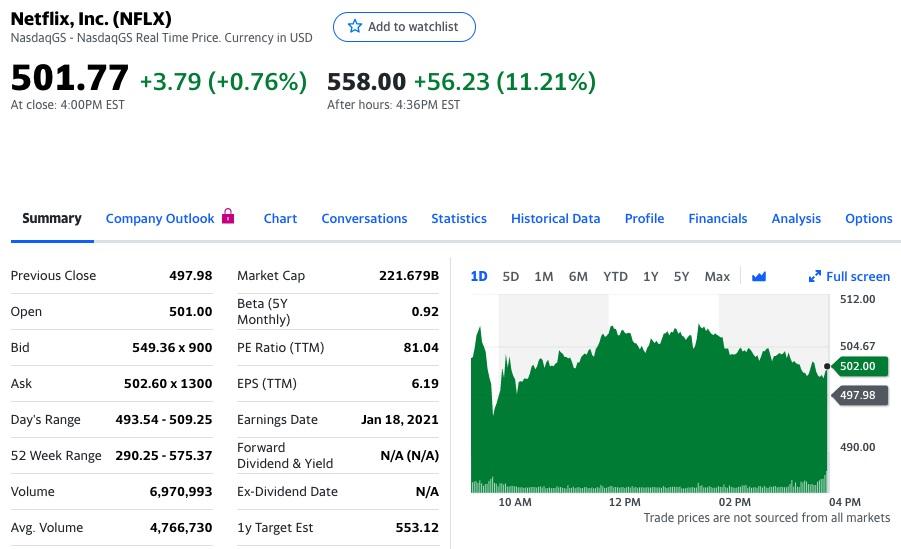This screenshot has width=901, height=549.
Task: Select the 1Y chart range
Action: coord(650,277)
